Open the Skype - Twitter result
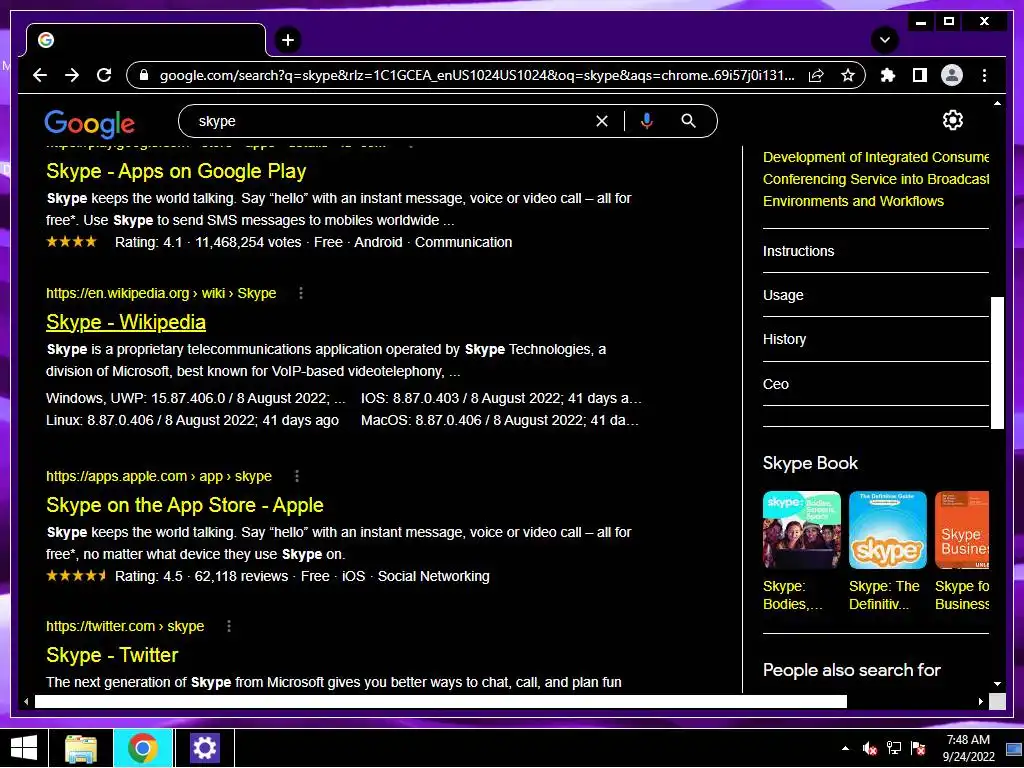 click(112, 655)
